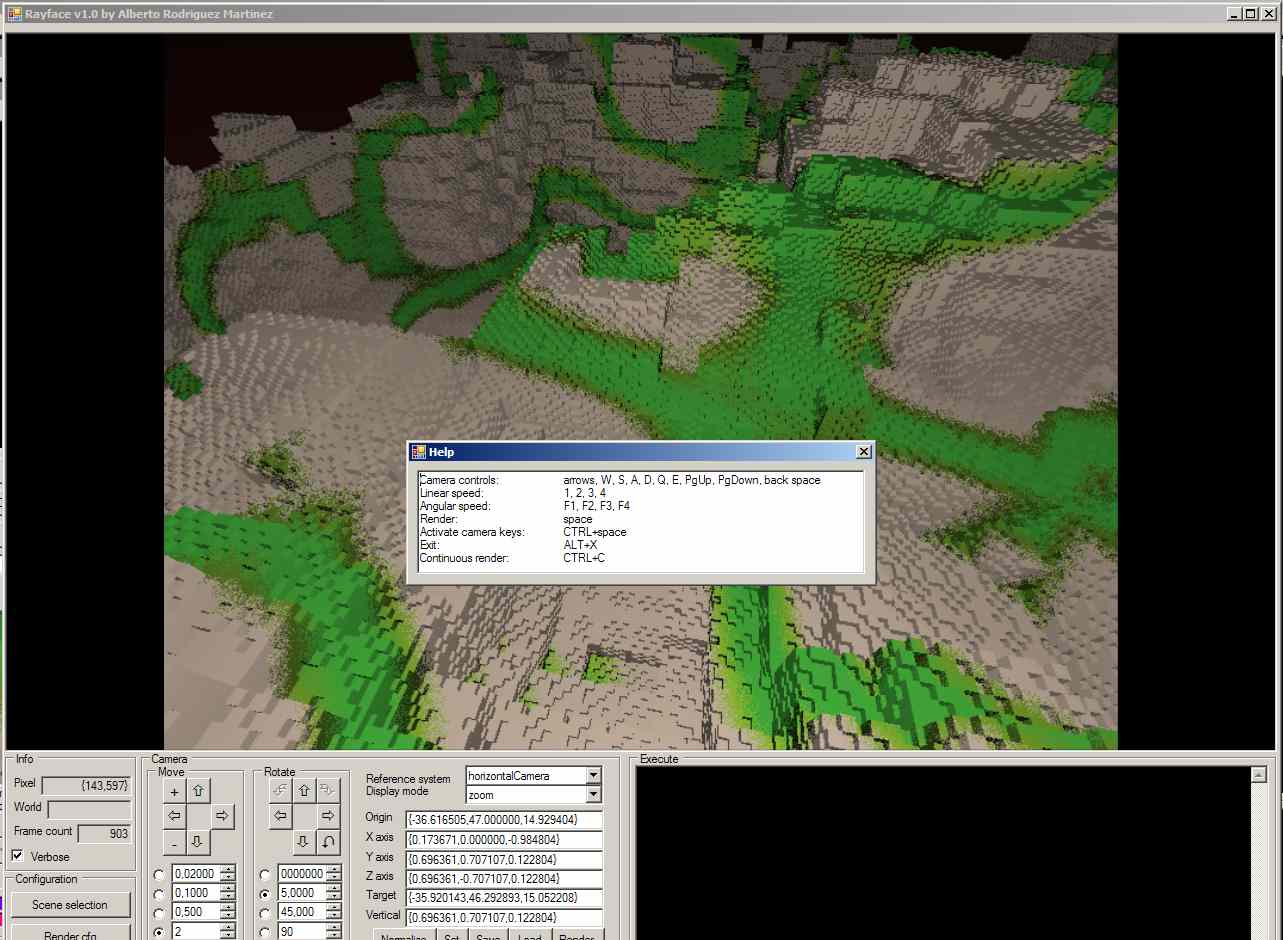Viewport: 1283px width, 940px height.
Task: Click the Rotate up arrow button
Action: click(x=304, y=791)
